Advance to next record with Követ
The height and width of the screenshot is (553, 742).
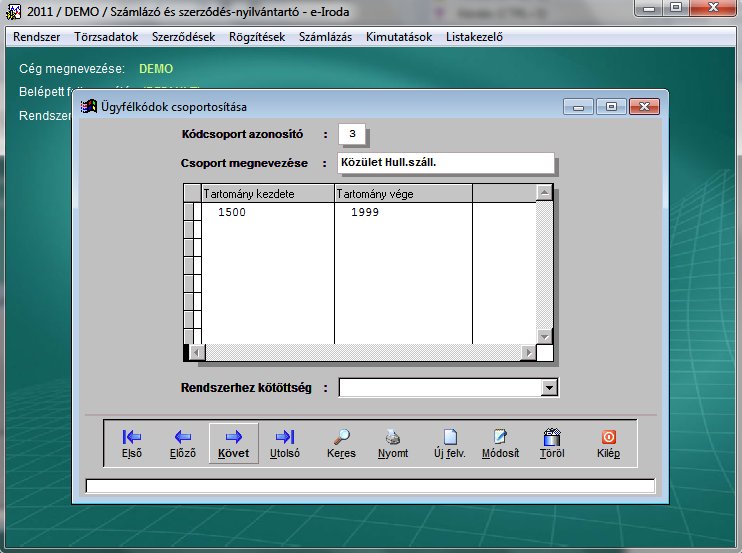coord(234,443)
